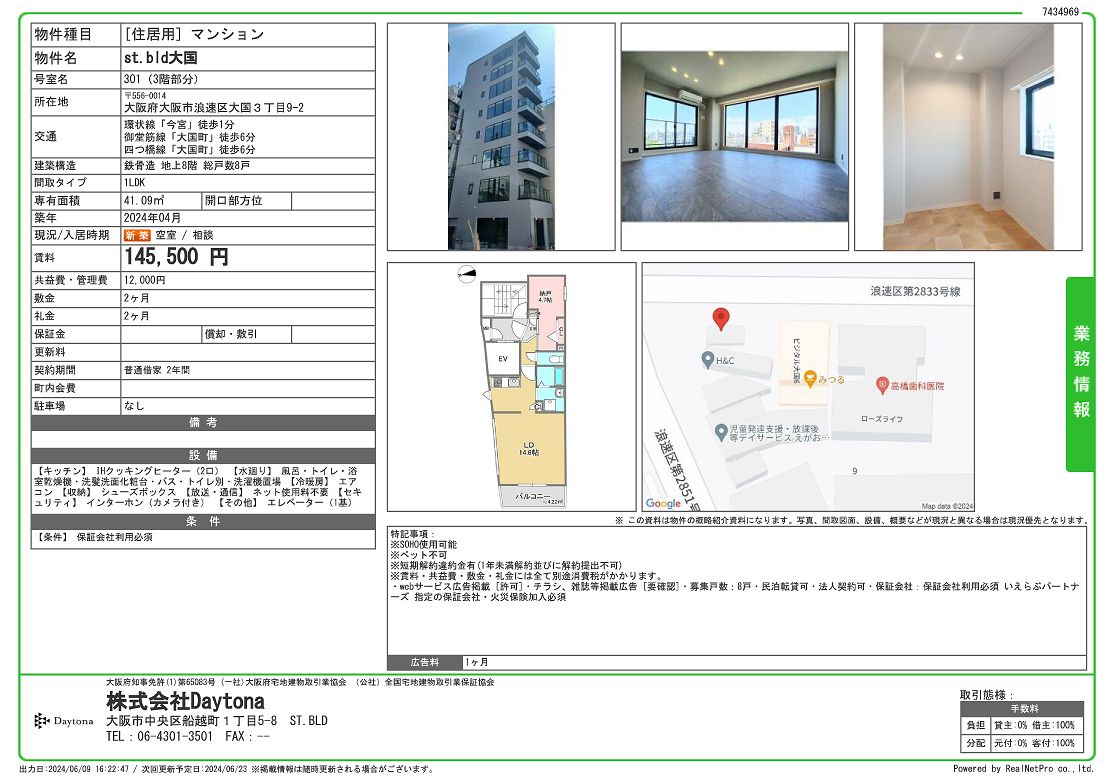Screen dimensions: 1120x782
Task: Select the 広告料 value 1ヶ月
Action: pos(476,663)
